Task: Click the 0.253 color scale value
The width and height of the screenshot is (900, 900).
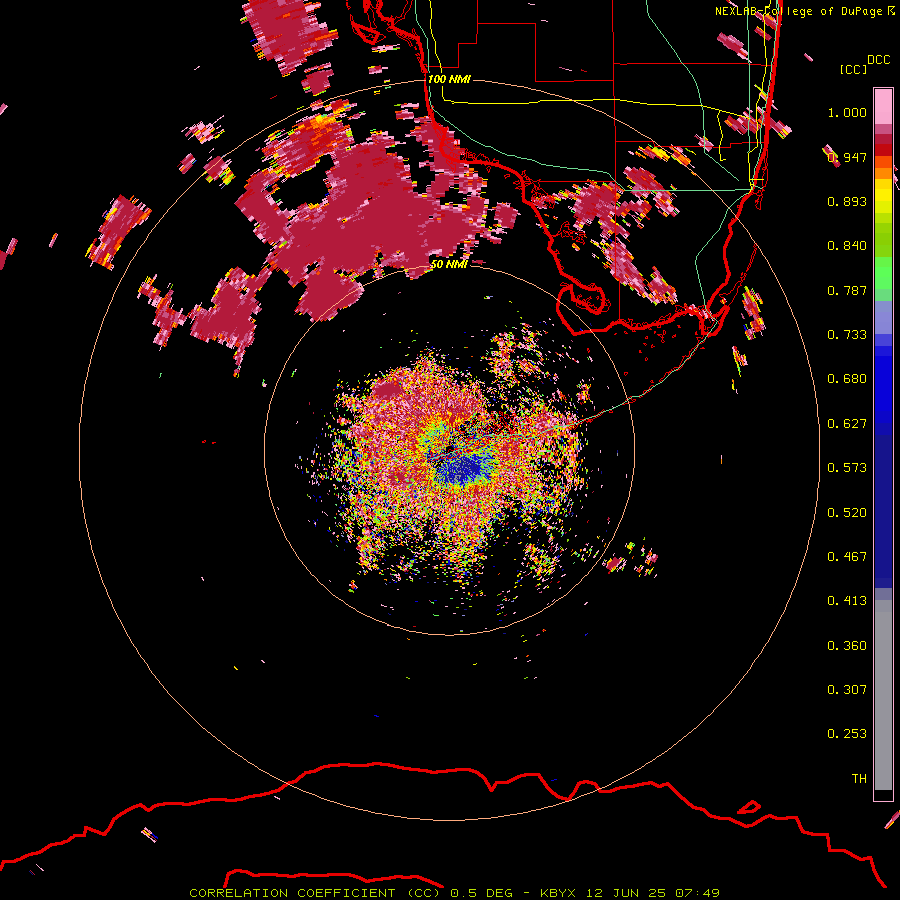Action: (847, 734)
